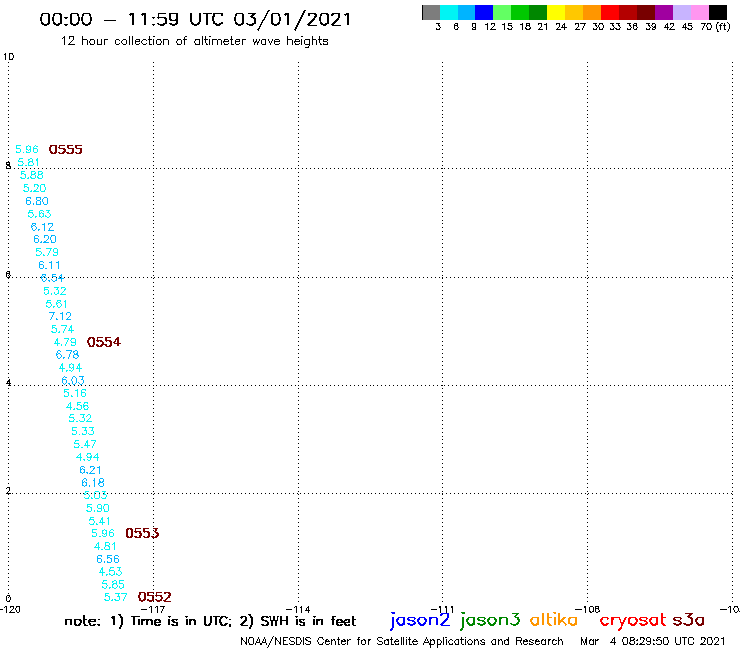Select the -108 longitude axis label
740x650 pixels.
pos(588,610)
